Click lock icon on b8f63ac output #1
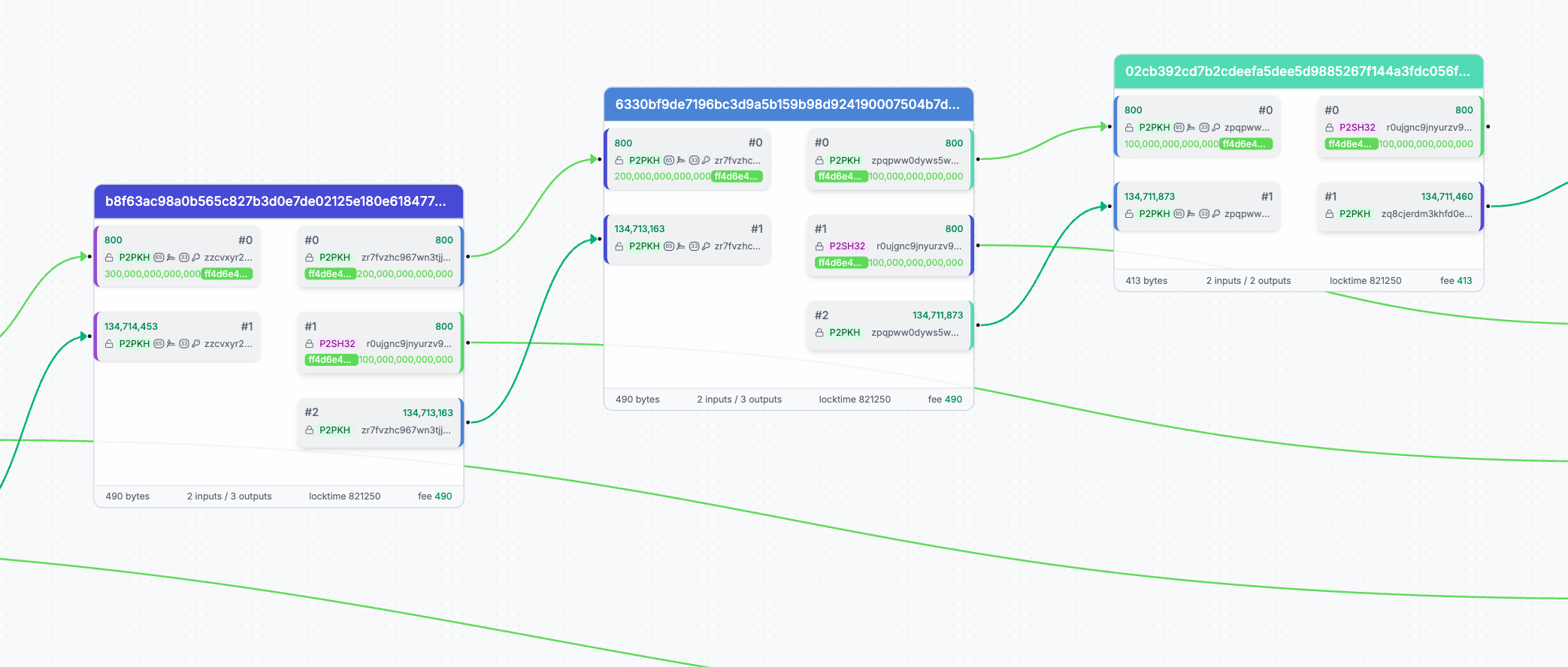Image resolution: width=1568 pixels, height=667 pixels. pyautogui.click(x=309, y=344)
